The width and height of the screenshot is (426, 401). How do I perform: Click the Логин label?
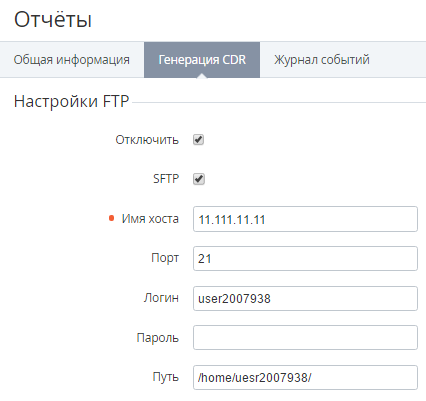pos(161,297)
